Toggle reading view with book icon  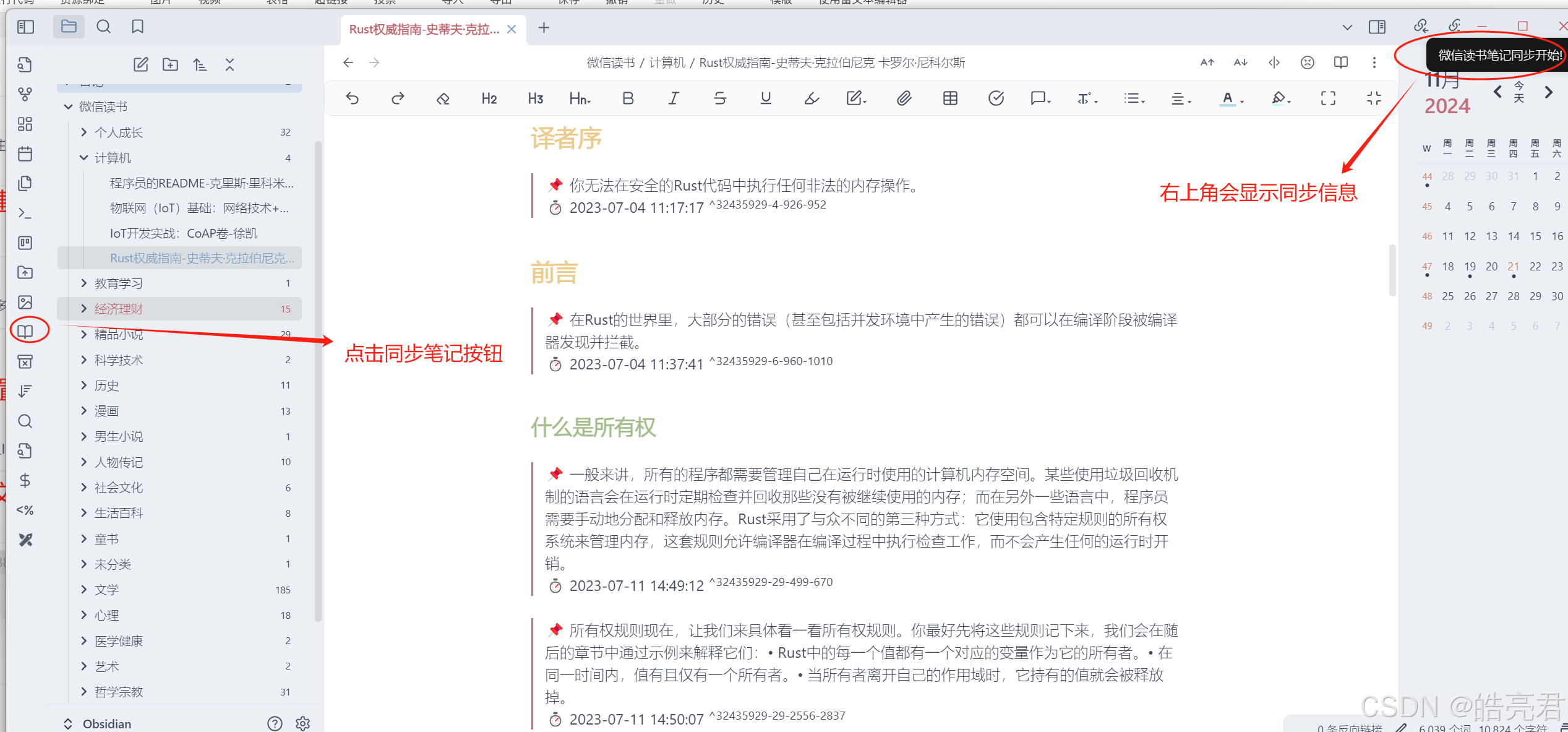1340,62
